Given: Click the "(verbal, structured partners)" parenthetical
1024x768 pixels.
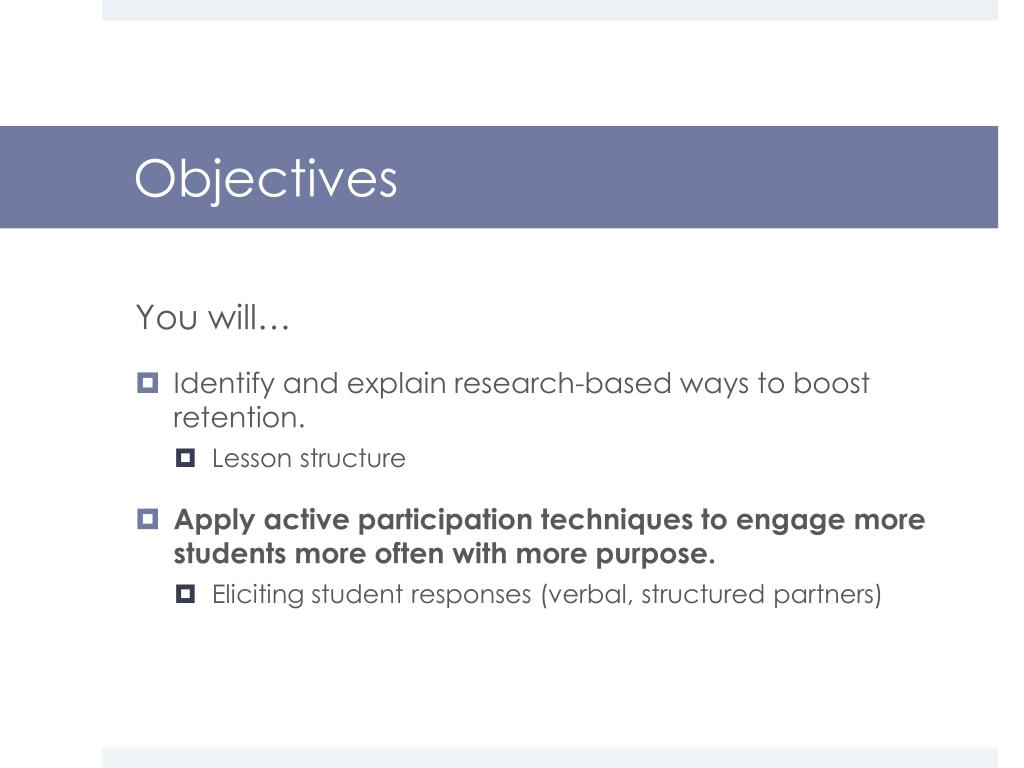Looking at the screenshot, I should (711, 594).
